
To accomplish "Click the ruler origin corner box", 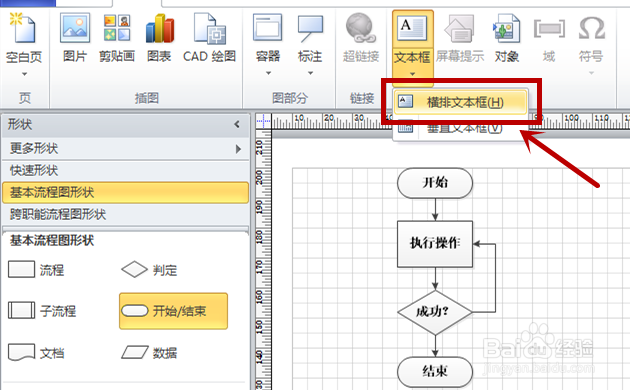I will [263, 121].
